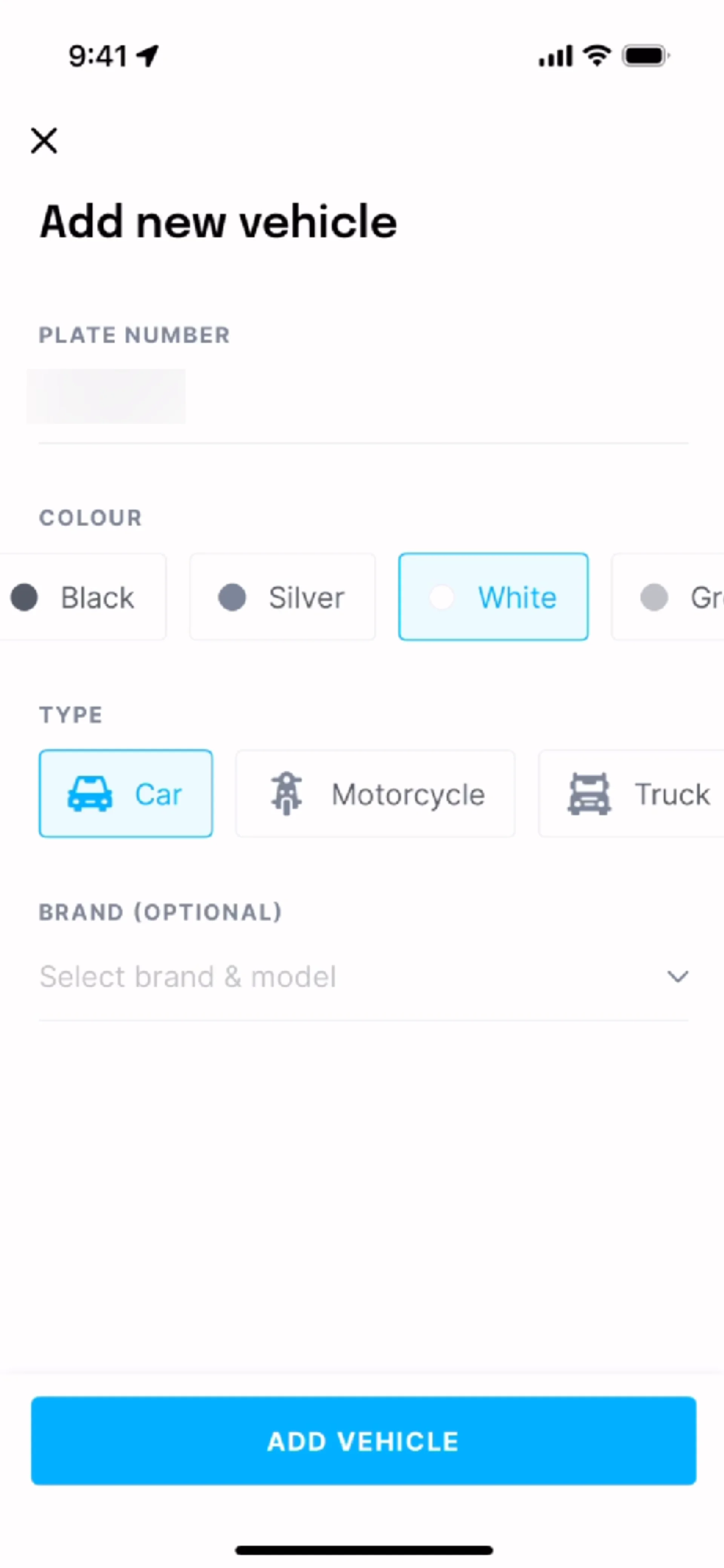Tap the Wi-Fi status icon

pos(597,56)
